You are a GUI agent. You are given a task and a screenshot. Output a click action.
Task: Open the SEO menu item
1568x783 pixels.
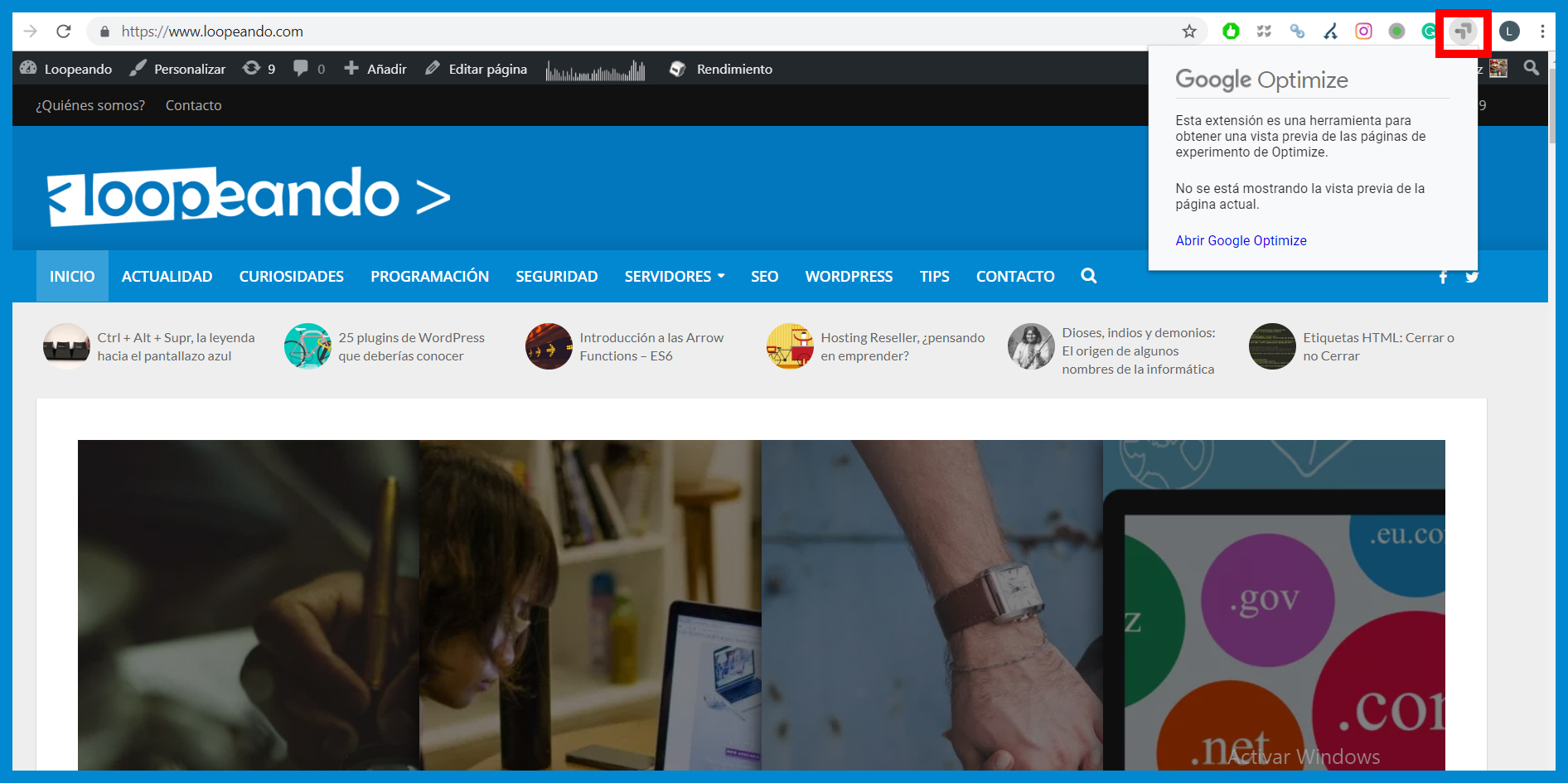765,276
